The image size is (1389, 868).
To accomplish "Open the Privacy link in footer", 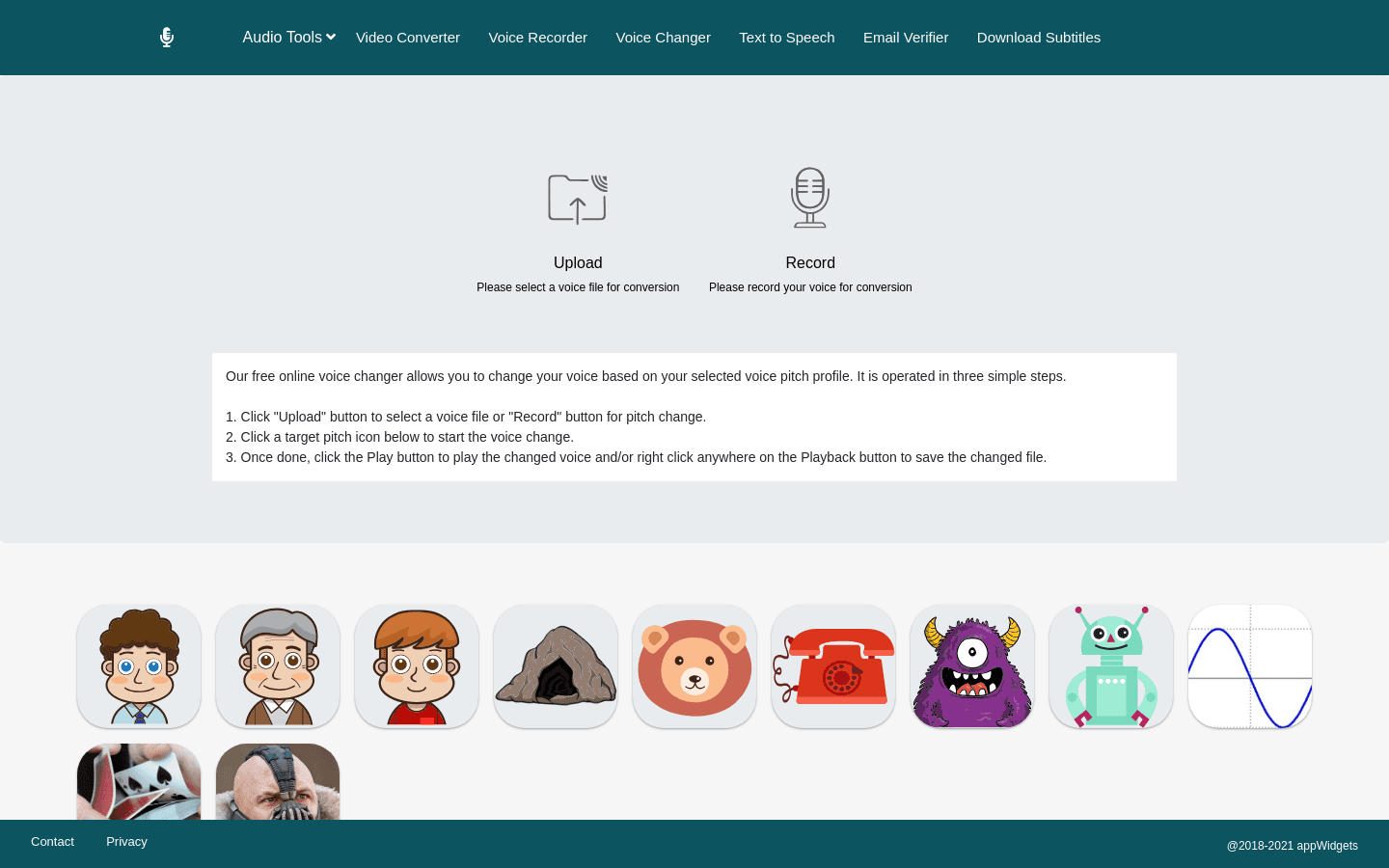I will [x=126, y=842].
